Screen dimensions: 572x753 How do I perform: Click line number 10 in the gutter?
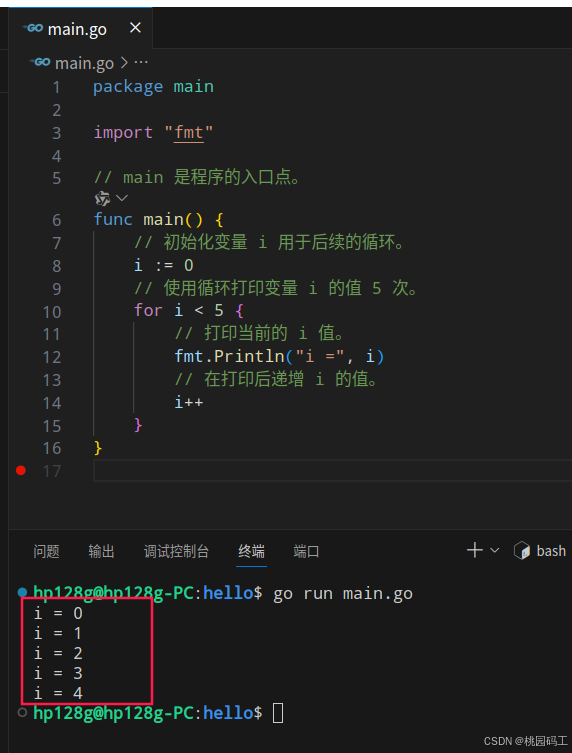(x=52, y=312)
